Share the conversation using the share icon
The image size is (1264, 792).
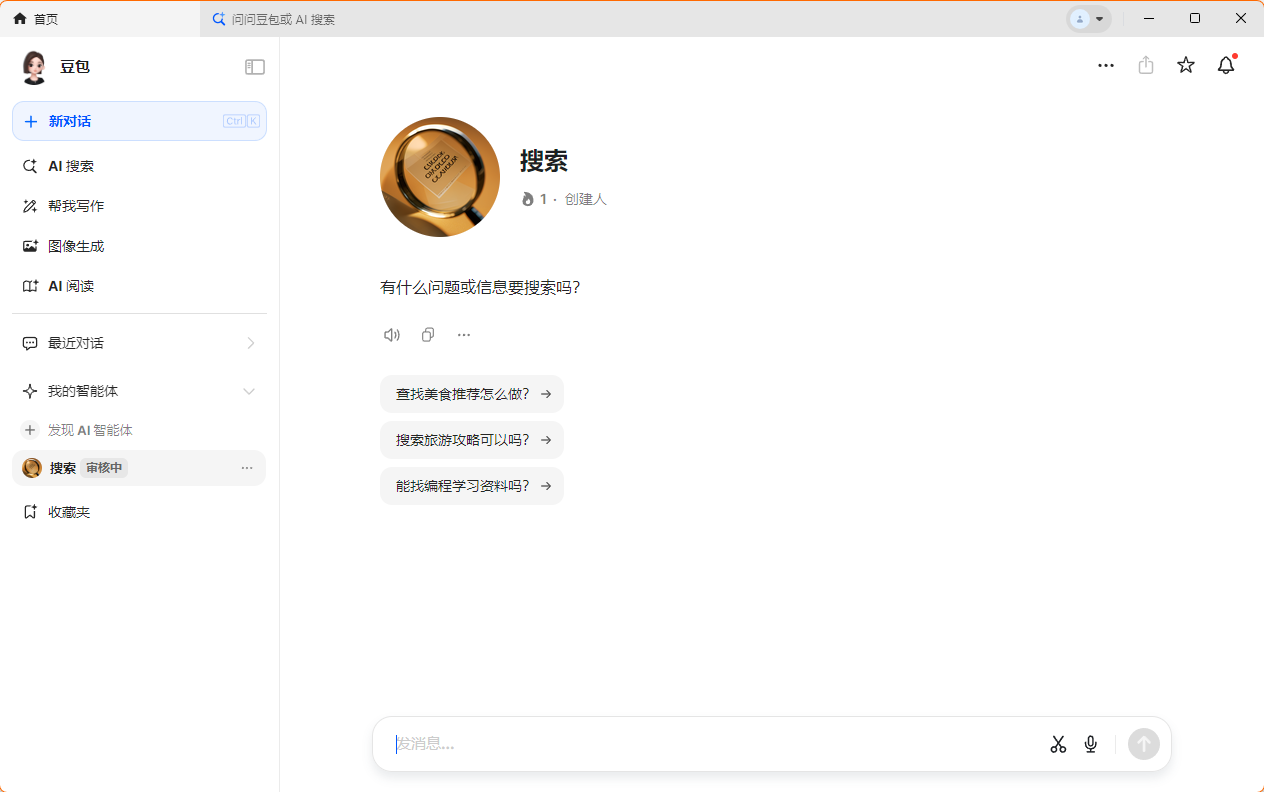point(1146,65)
